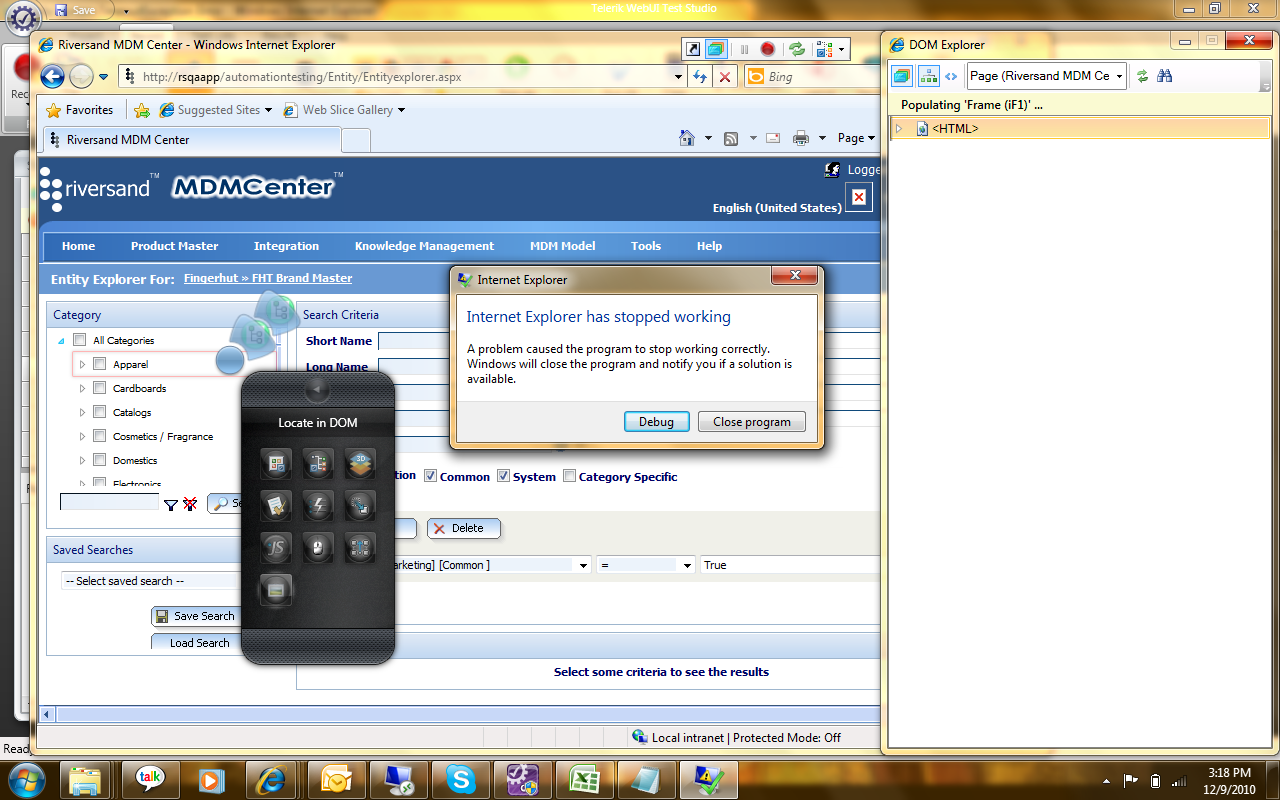Viewport: 1280px width, 800px height.
Task: Expand the Catalogs category node
Action: pos(83,412)
